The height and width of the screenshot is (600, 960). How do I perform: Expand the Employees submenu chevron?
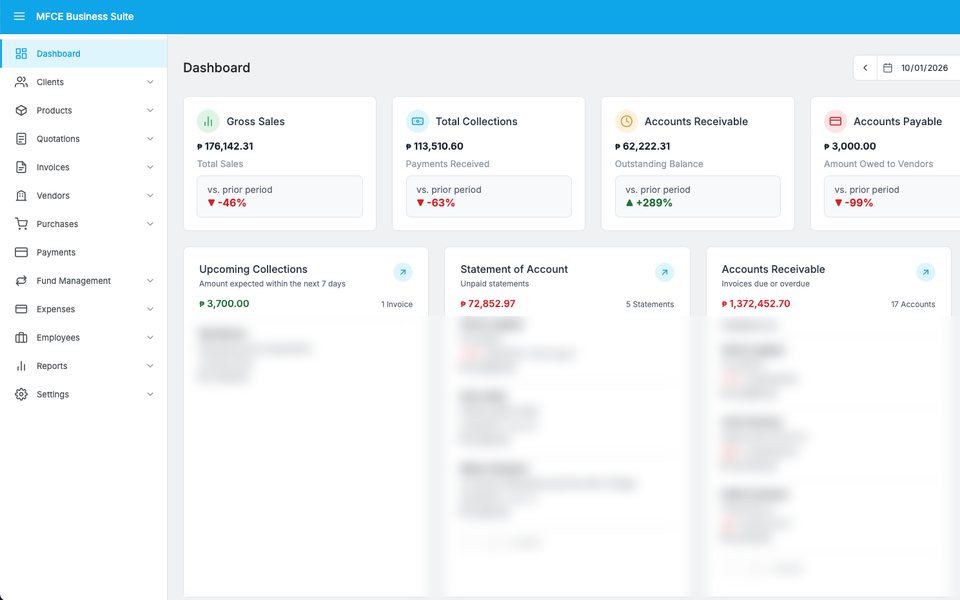click(x=150, y=337)
